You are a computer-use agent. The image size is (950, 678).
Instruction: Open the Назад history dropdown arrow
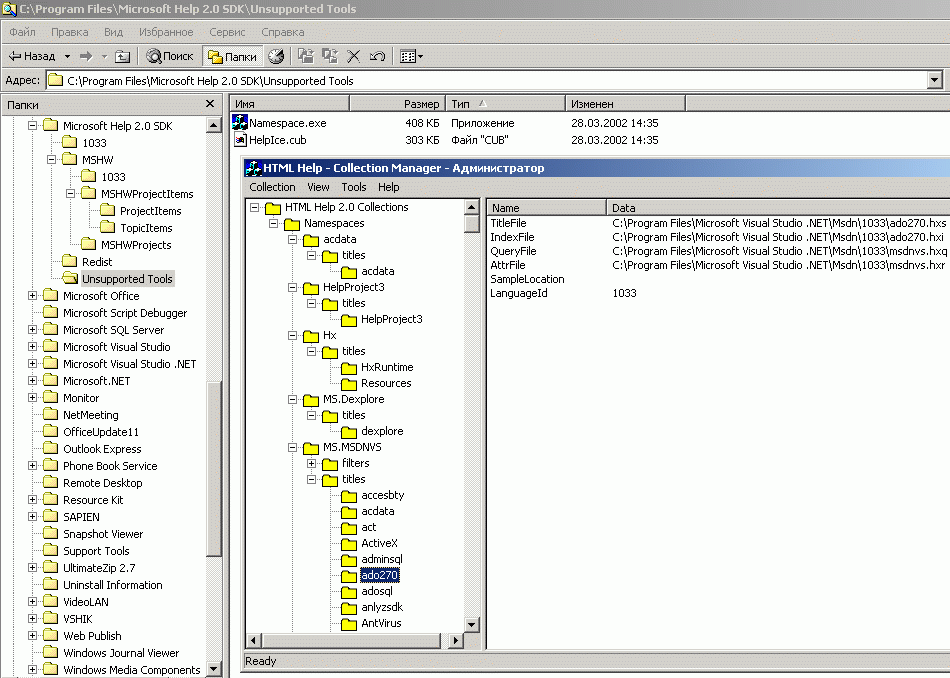67,56
